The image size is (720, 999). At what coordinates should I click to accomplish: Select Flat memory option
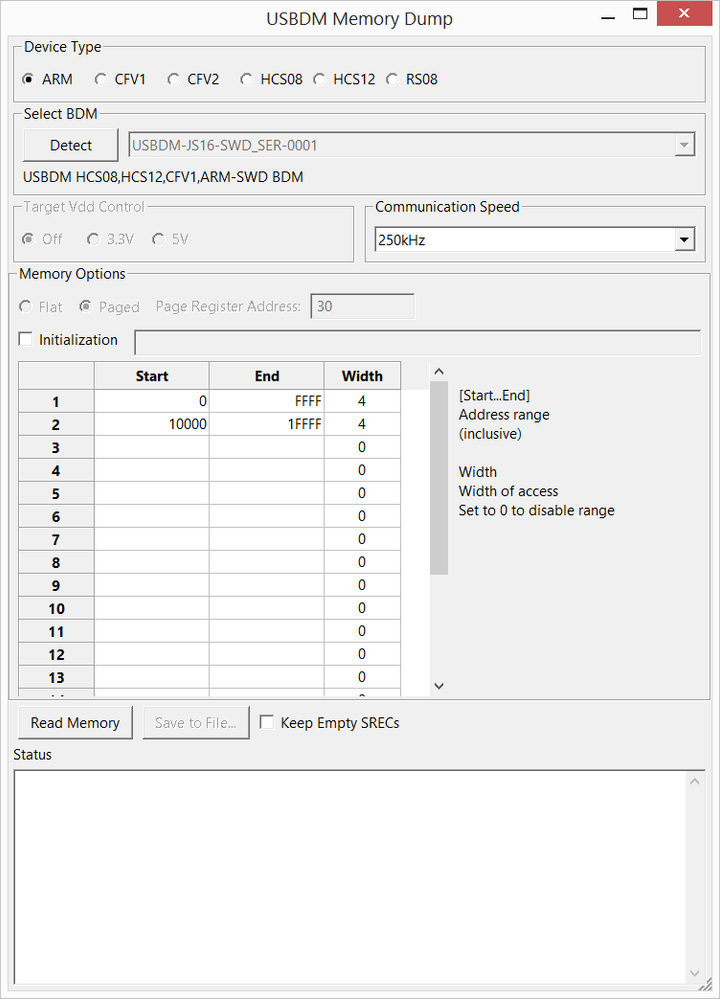point(41,307)
